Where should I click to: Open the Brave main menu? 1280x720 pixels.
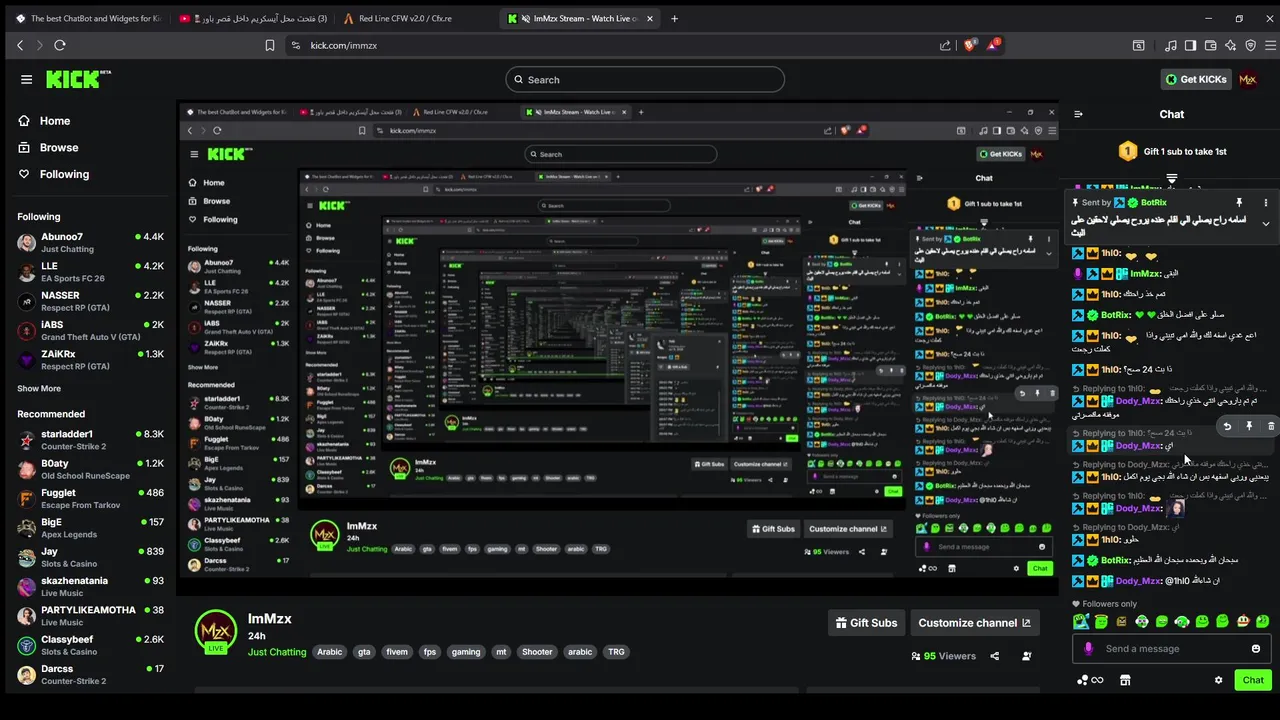click(x=1271, y=45)
